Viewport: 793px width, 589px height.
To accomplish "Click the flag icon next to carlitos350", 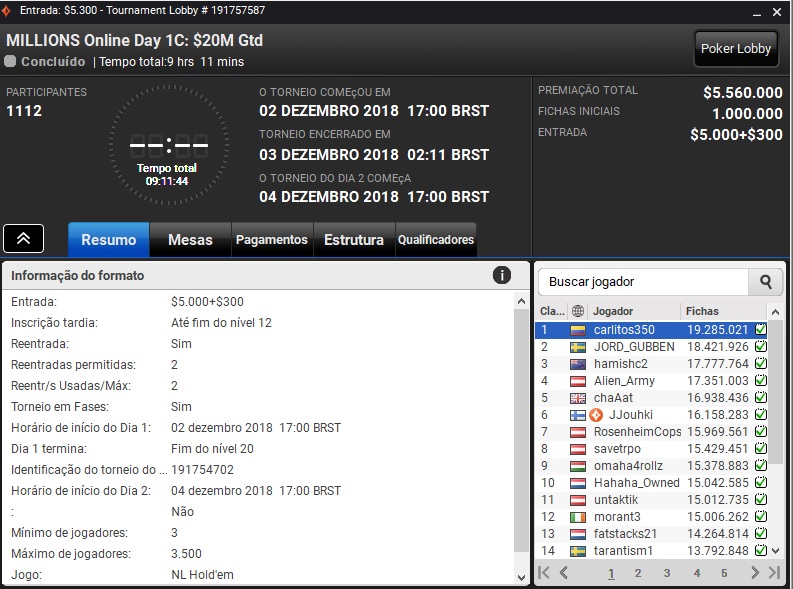I will coord(578,330).
